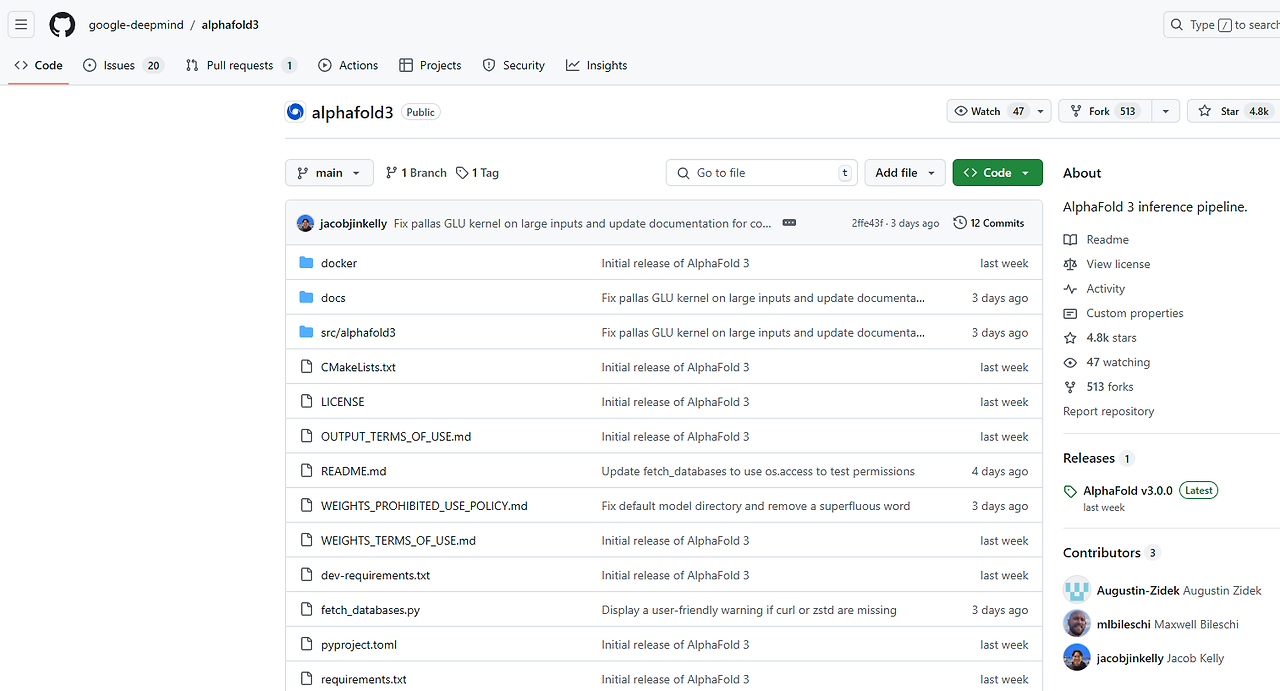This screenshot has width=1280, height=691.
Task: Open the src/alphafold3 folder
Action: click(x=358, y=332)
